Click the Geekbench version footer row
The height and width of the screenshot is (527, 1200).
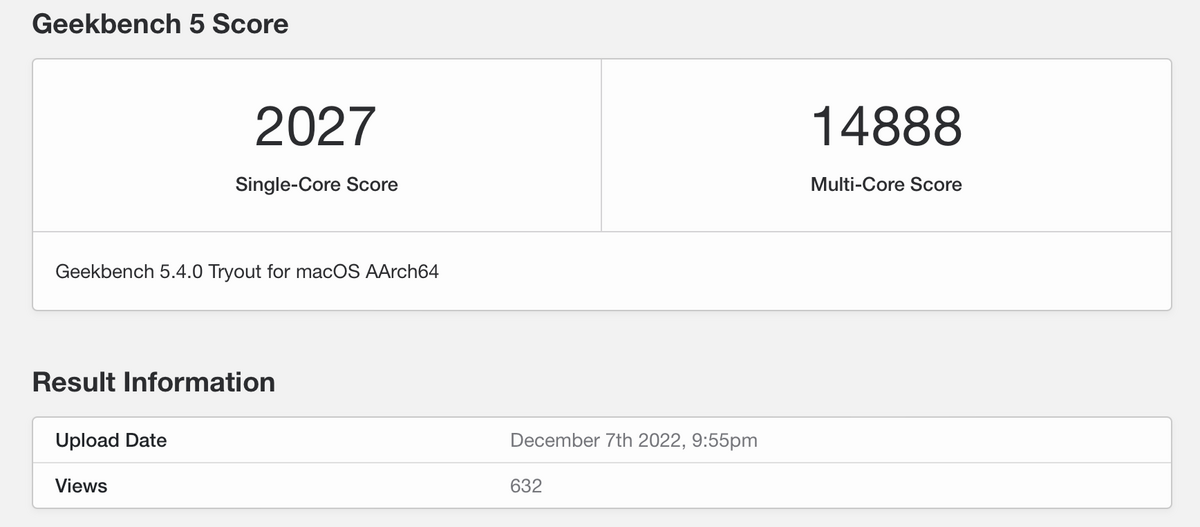pos(601,271)
